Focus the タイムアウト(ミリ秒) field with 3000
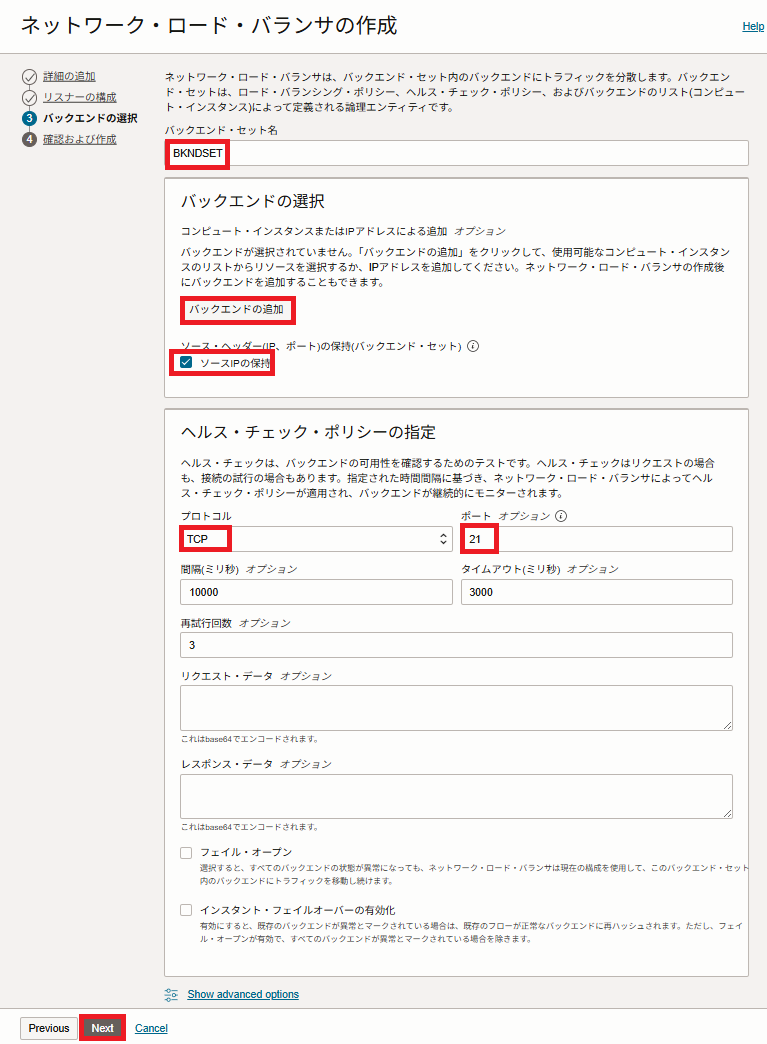The height and width of the screenshot is (1044, 767). click(x=597, y=592)
